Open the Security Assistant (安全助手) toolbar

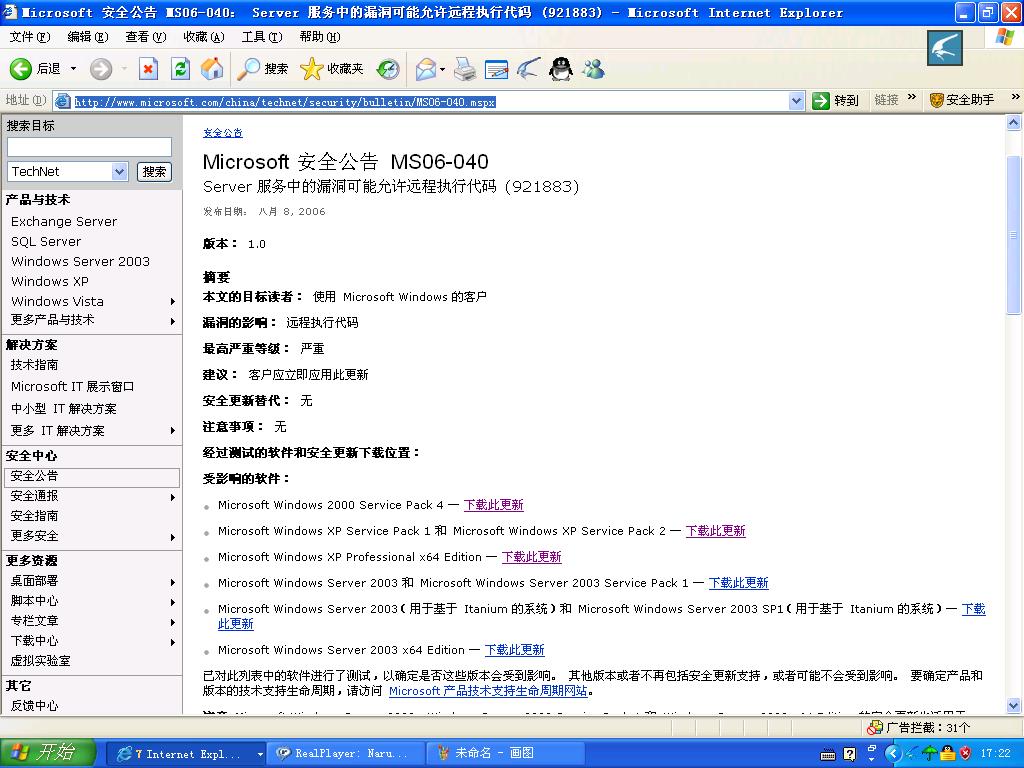pyautogui.click(x=961, y=100)
